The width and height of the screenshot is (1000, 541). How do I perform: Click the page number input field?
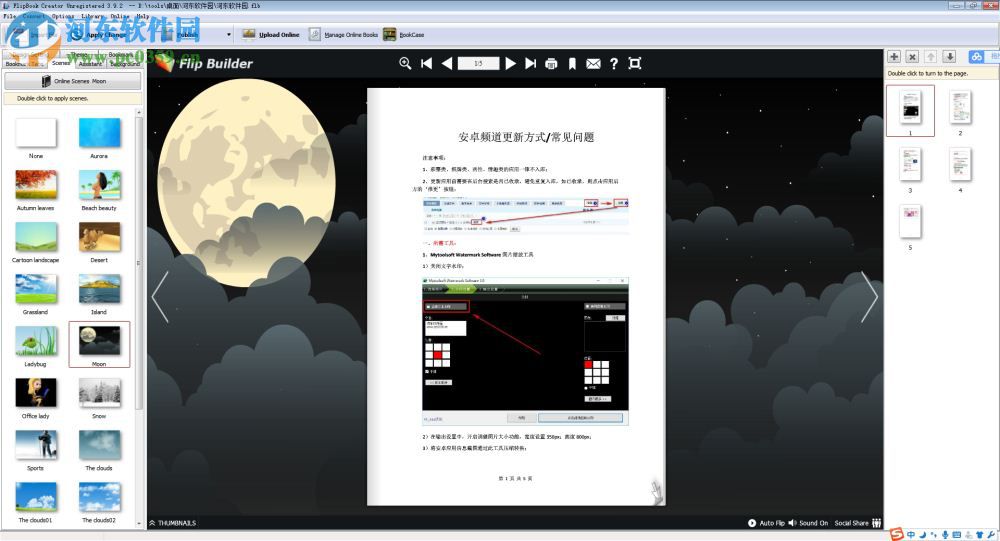478,63
